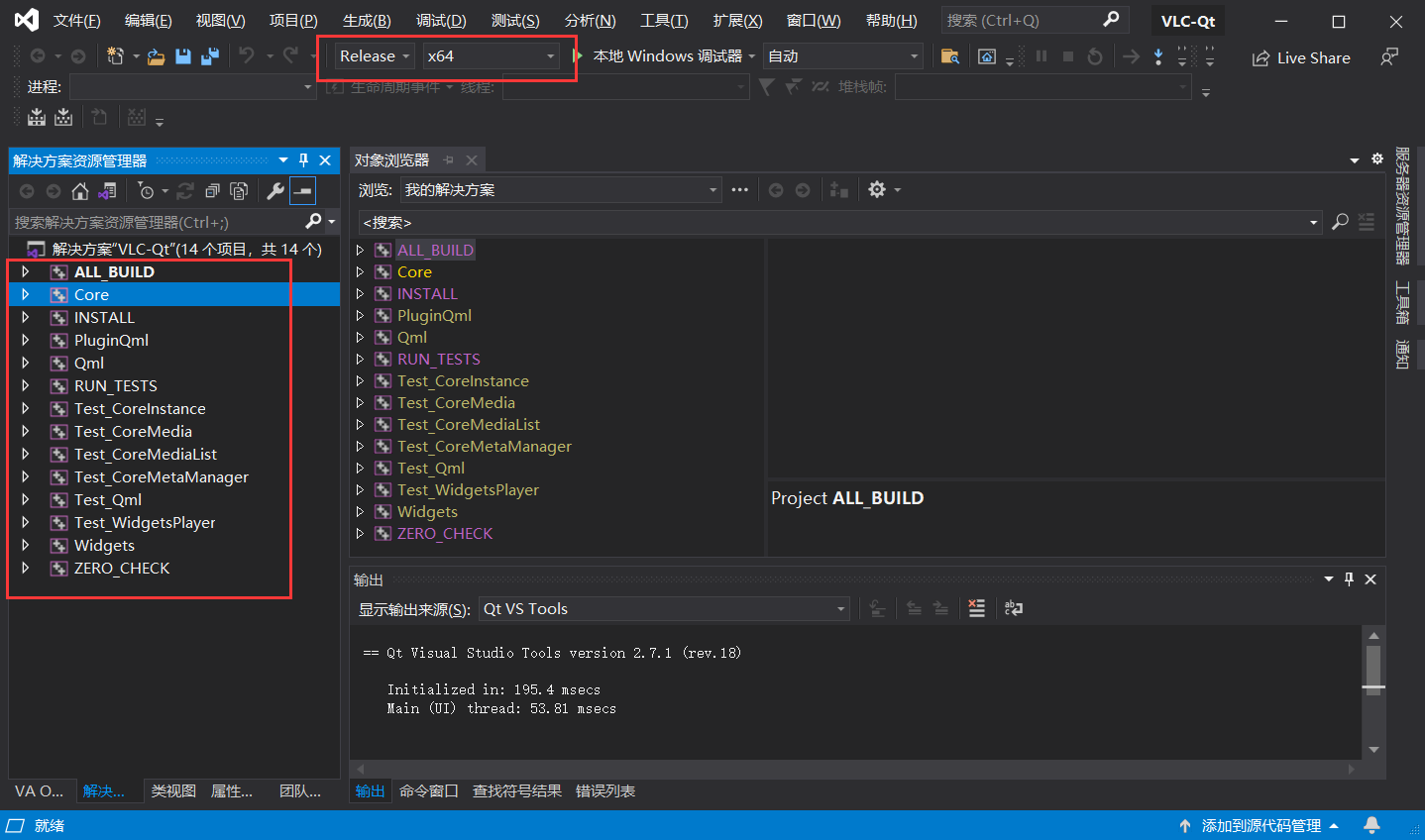Click the Clear All Output icon
The width and height of the screenshot is (1425, 840).
coord(976,608)
